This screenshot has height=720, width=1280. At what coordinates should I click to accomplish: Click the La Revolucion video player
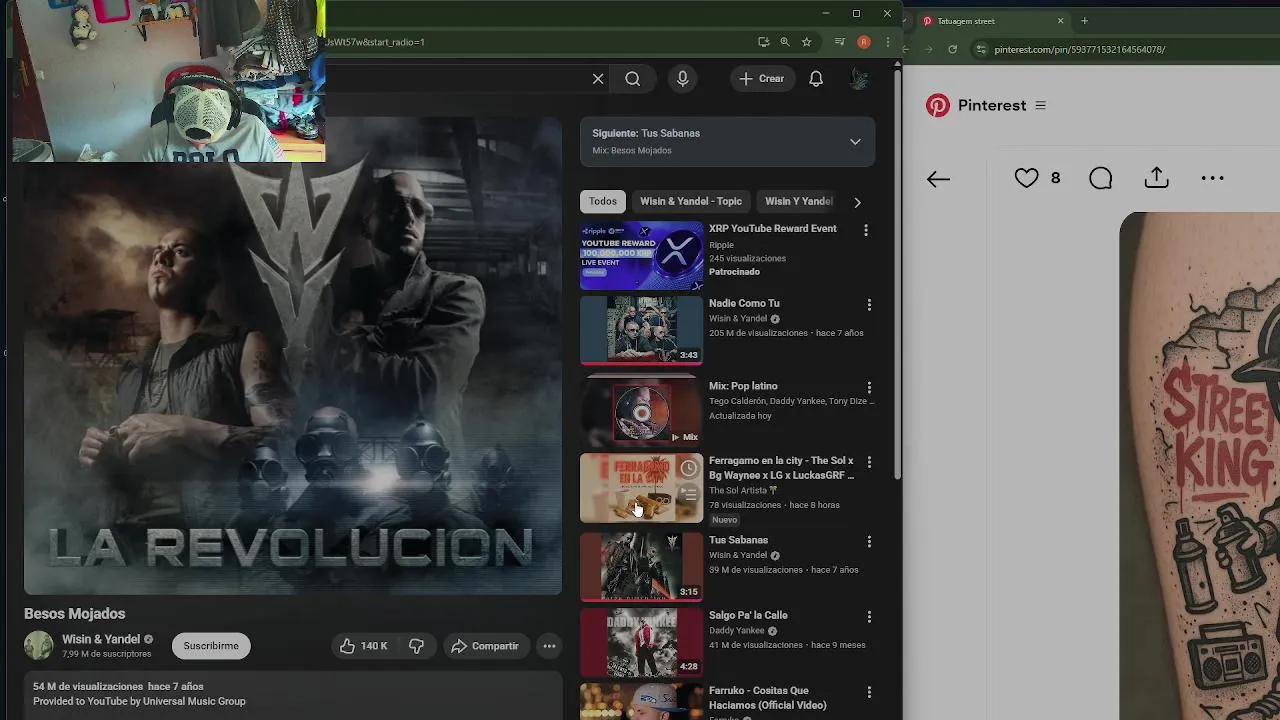(293, 356)
